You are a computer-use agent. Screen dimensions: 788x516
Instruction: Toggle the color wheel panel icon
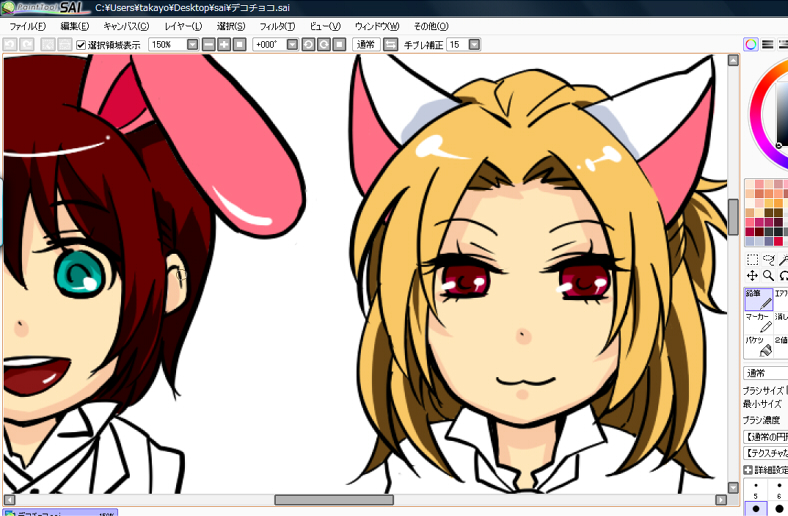pyautogui.click(x=751, y=45)
